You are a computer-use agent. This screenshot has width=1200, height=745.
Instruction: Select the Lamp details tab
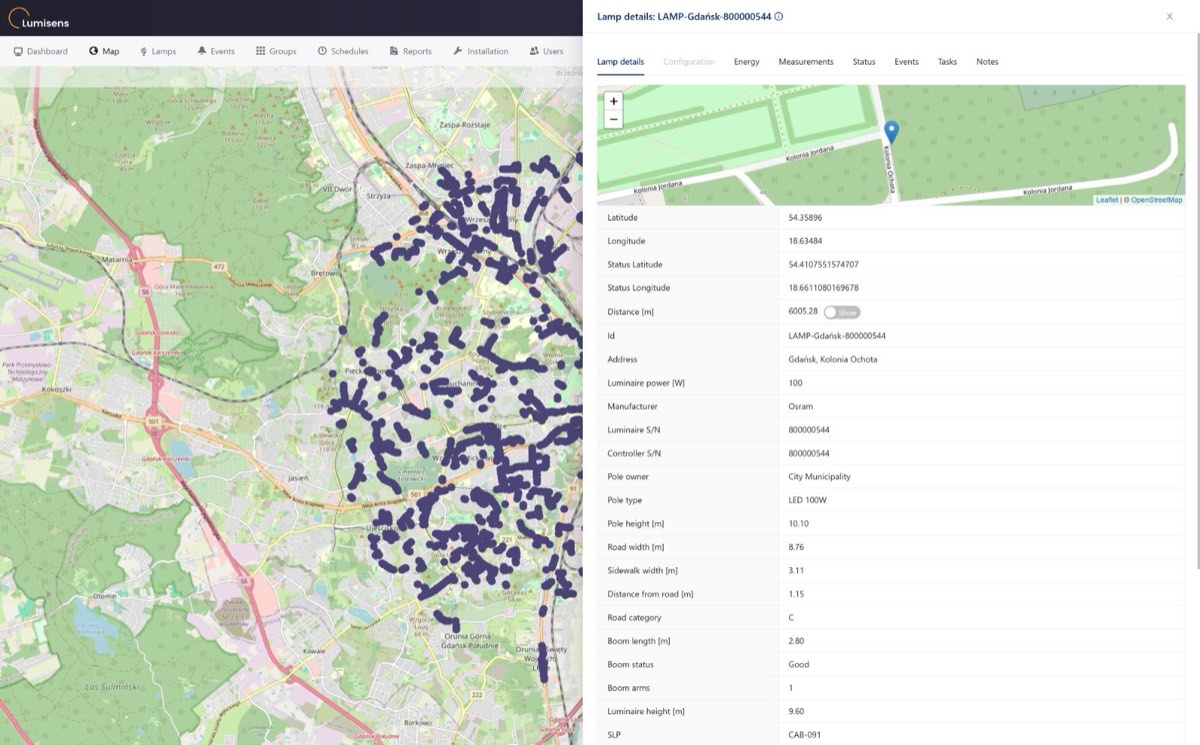click(x=621, y=62)
